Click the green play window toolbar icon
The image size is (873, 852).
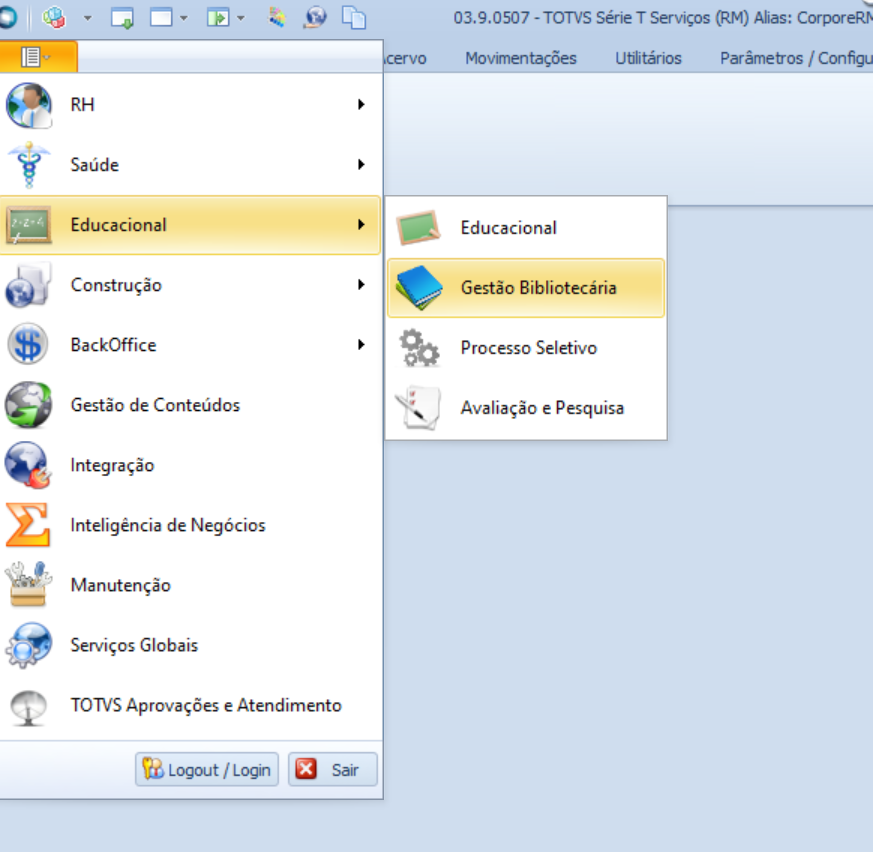point(218,18)
